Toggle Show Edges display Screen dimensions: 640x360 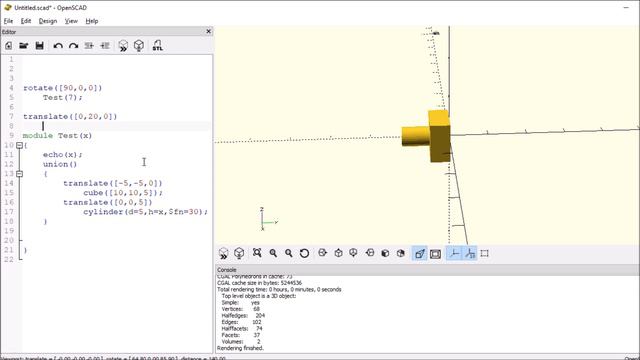pos(484,253)
